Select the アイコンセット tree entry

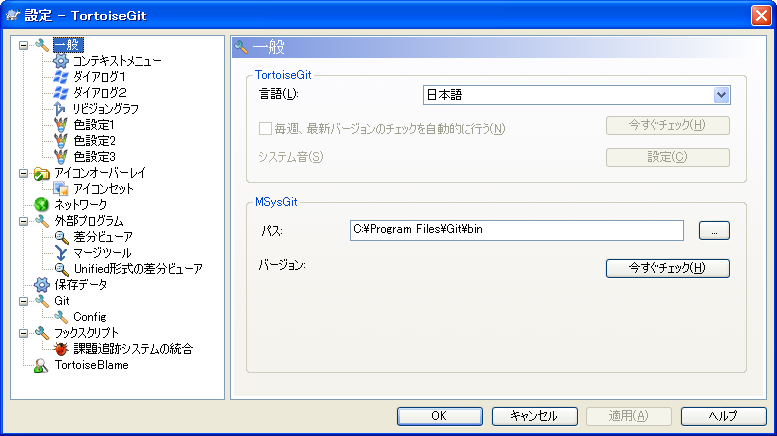click(104, 189)
